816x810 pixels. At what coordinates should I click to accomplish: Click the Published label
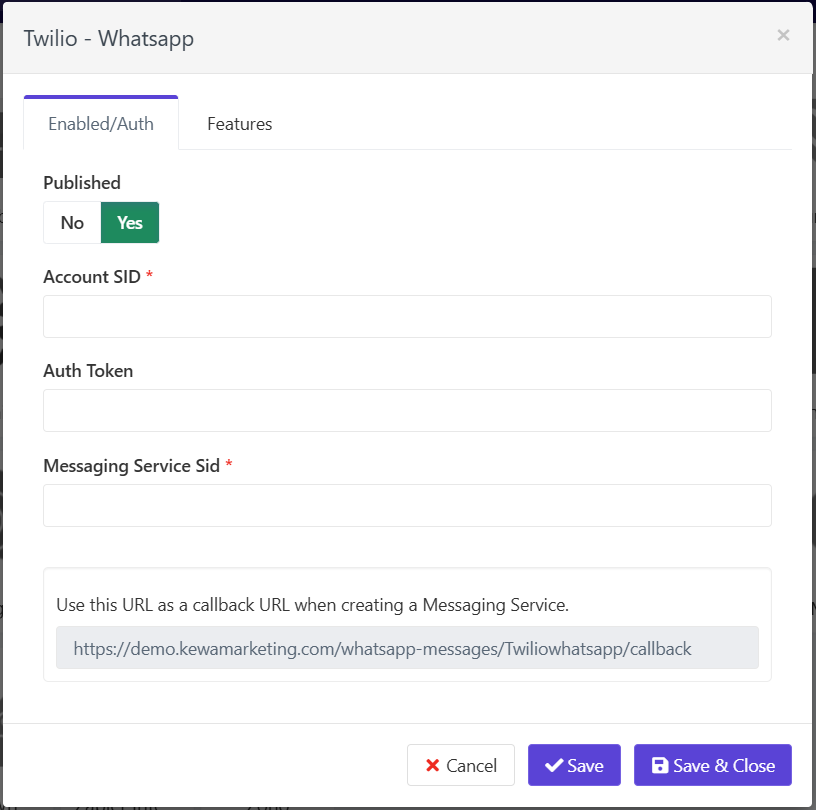tap(82, 183)
